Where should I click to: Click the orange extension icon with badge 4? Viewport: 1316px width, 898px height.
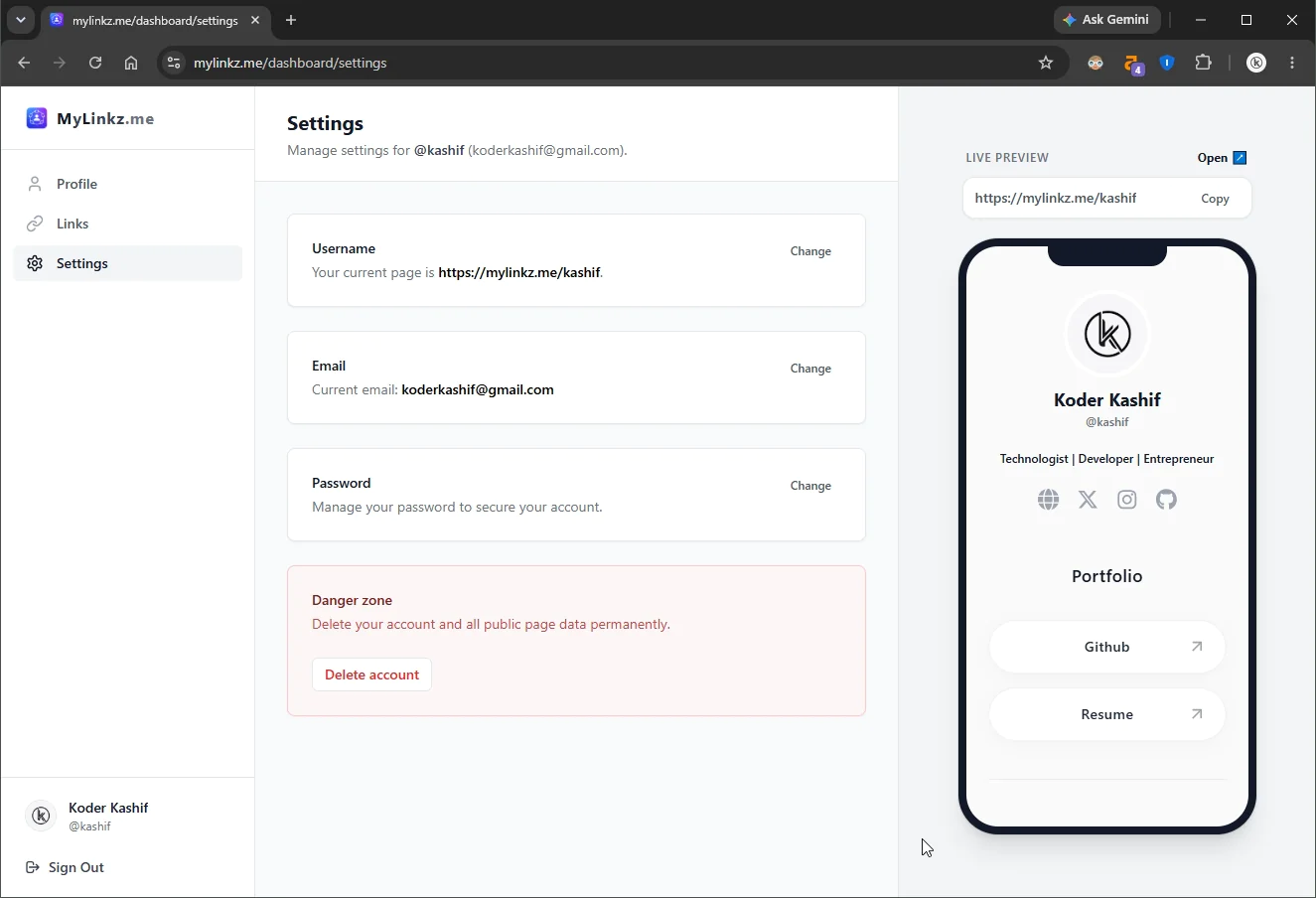point(1132,65)
